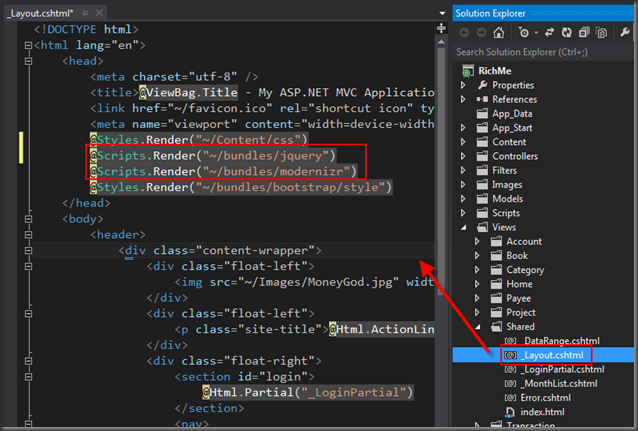The width and height of the screenshot is (638, 431).
Task: Click @ViewBag.Title in the title tag
Action: click(188, 92)
